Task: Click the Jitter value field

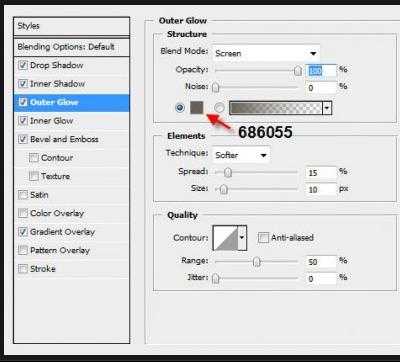Action: [321, 278]
